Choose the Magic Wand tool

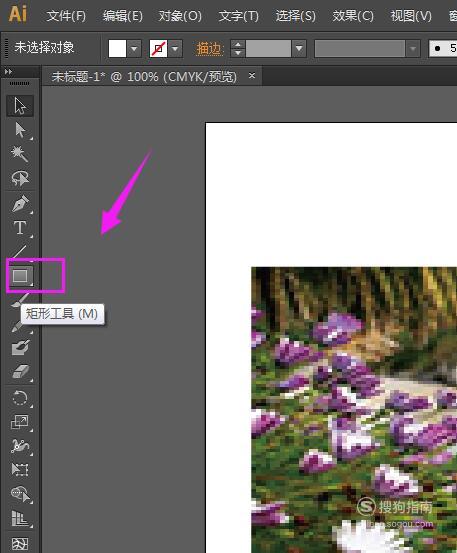tap(20, 154)
